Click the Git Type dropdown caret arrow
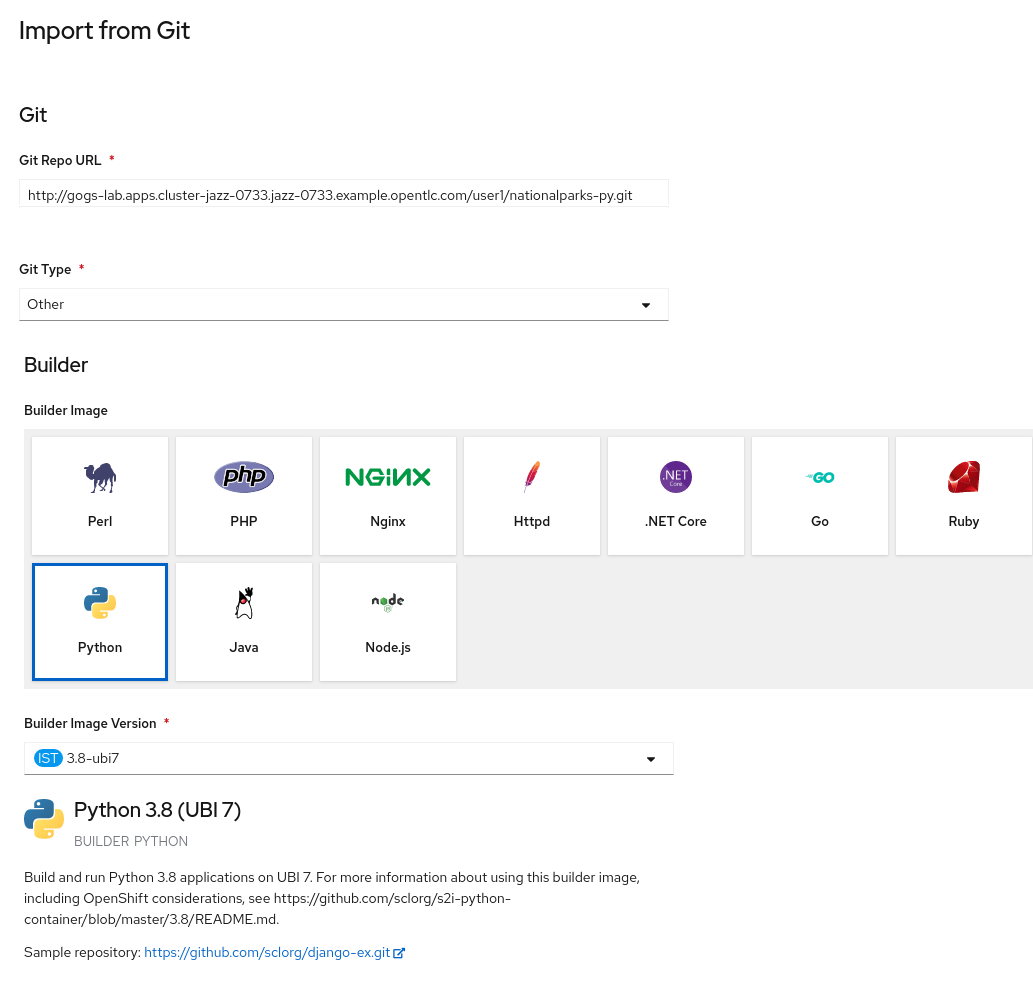1033x992 pixels. pos(646,305)
